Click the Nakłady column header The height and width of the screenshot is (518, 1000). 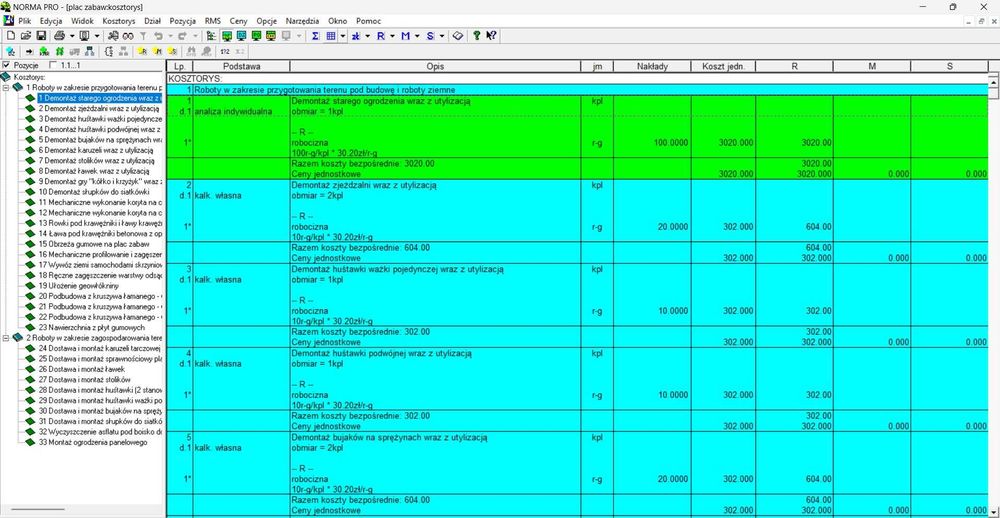(652, 66)
